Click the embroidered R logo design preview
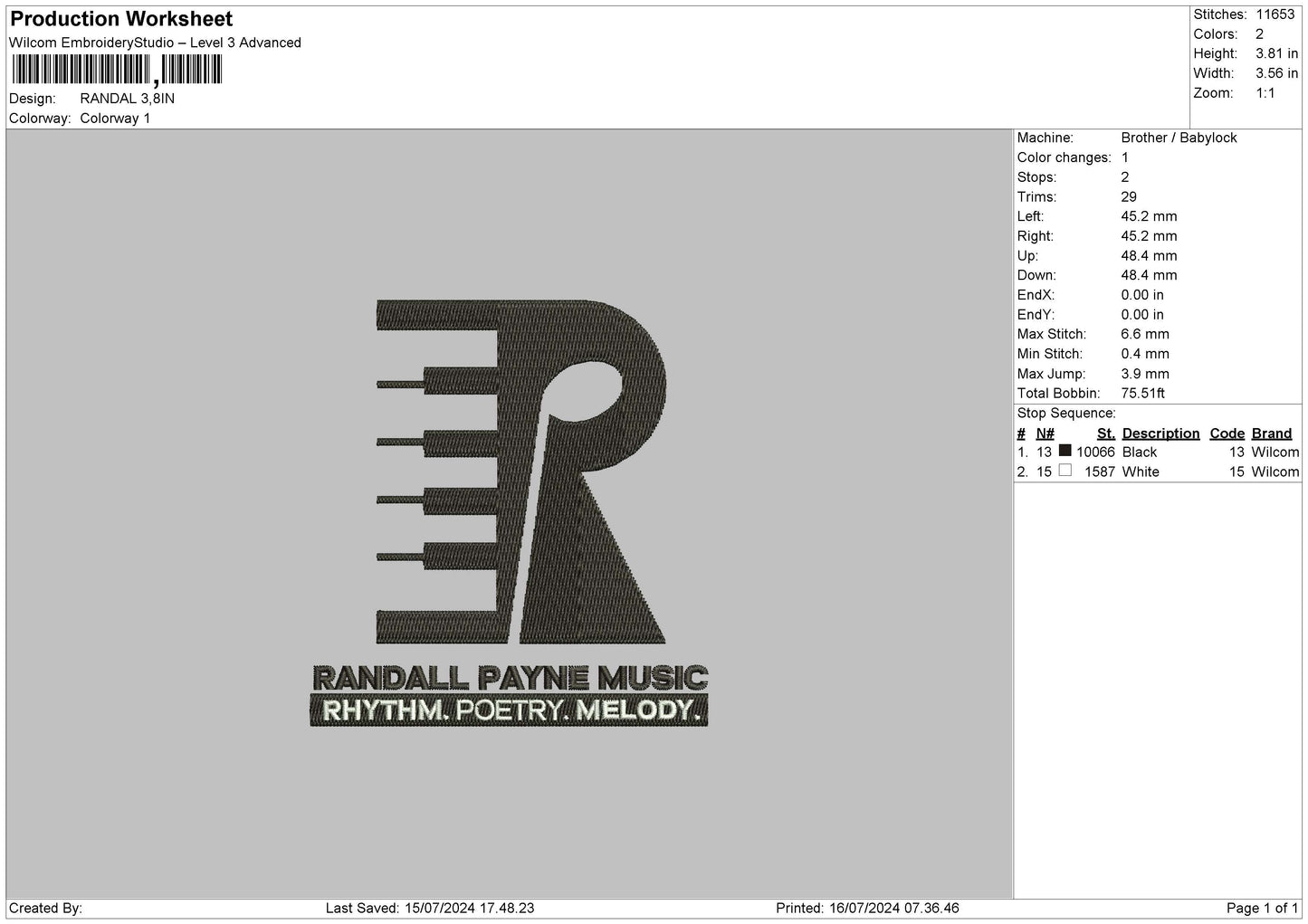The width and height of the screenshot is (1308, 924). (x=521, y=472)
